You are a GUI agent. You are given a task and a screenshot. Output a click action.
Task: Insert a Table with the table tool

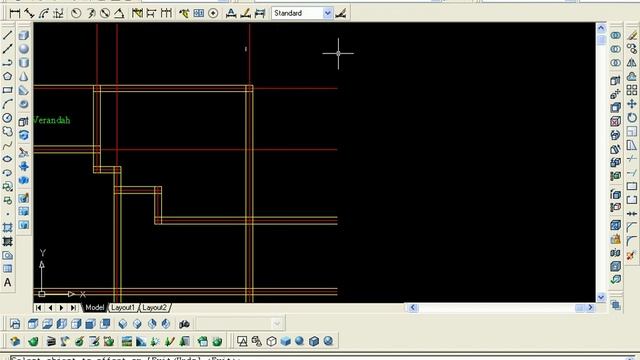tap(7, 269)
